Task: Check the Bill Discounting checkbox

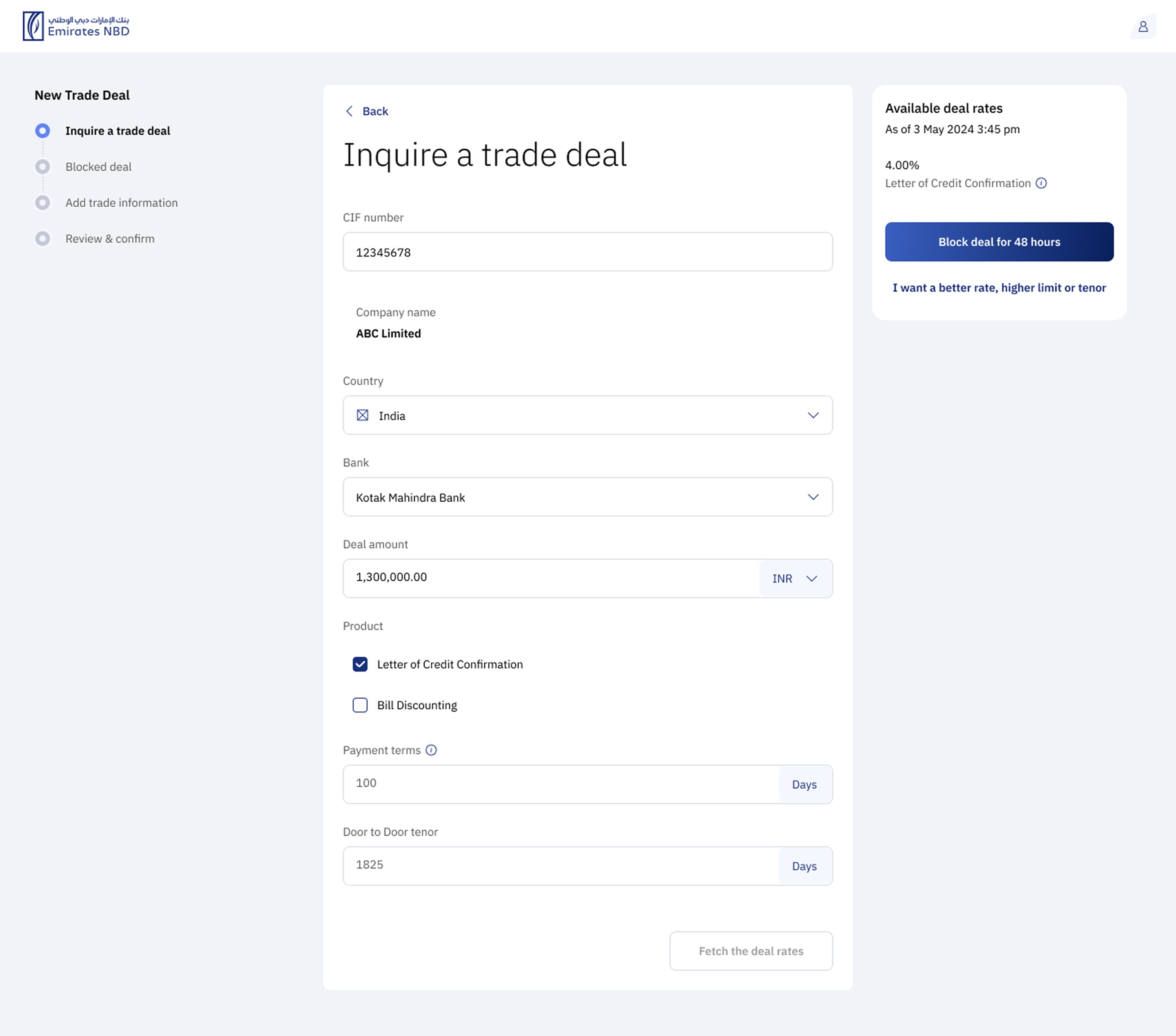Action: pos(360,705)
